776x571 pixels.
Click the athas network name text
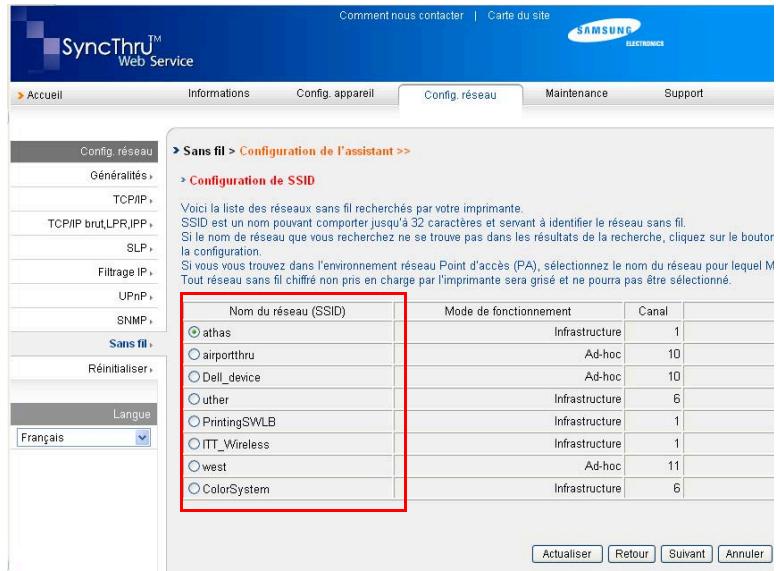click(217, 333)
